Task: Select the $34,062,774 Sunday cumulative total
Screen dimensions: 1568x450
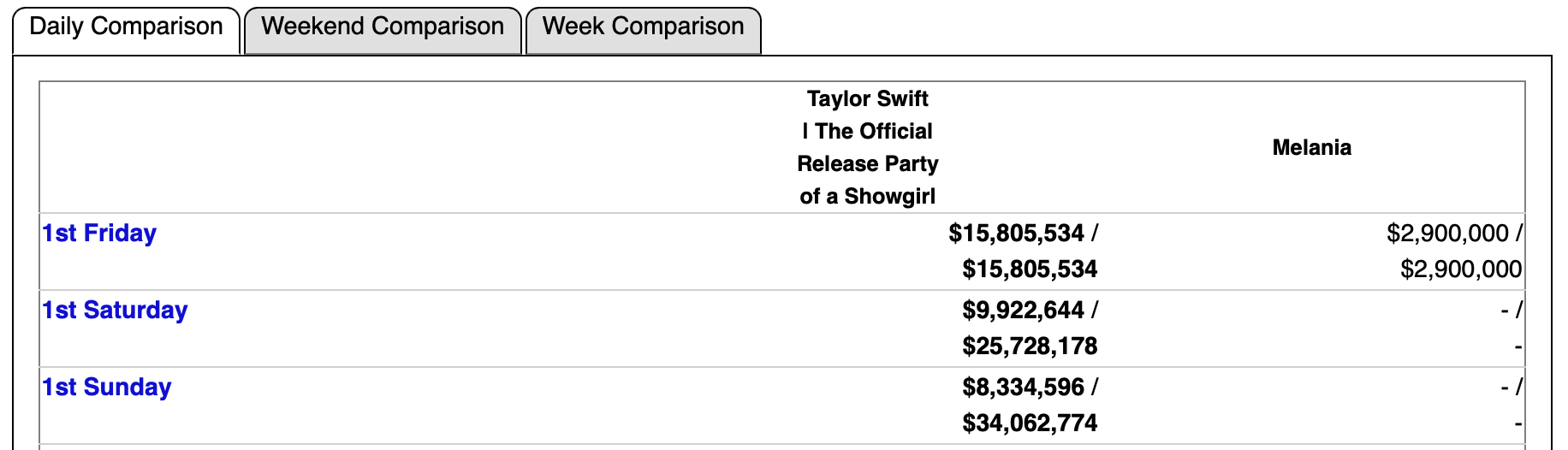Action: (x=1029, y=423)
